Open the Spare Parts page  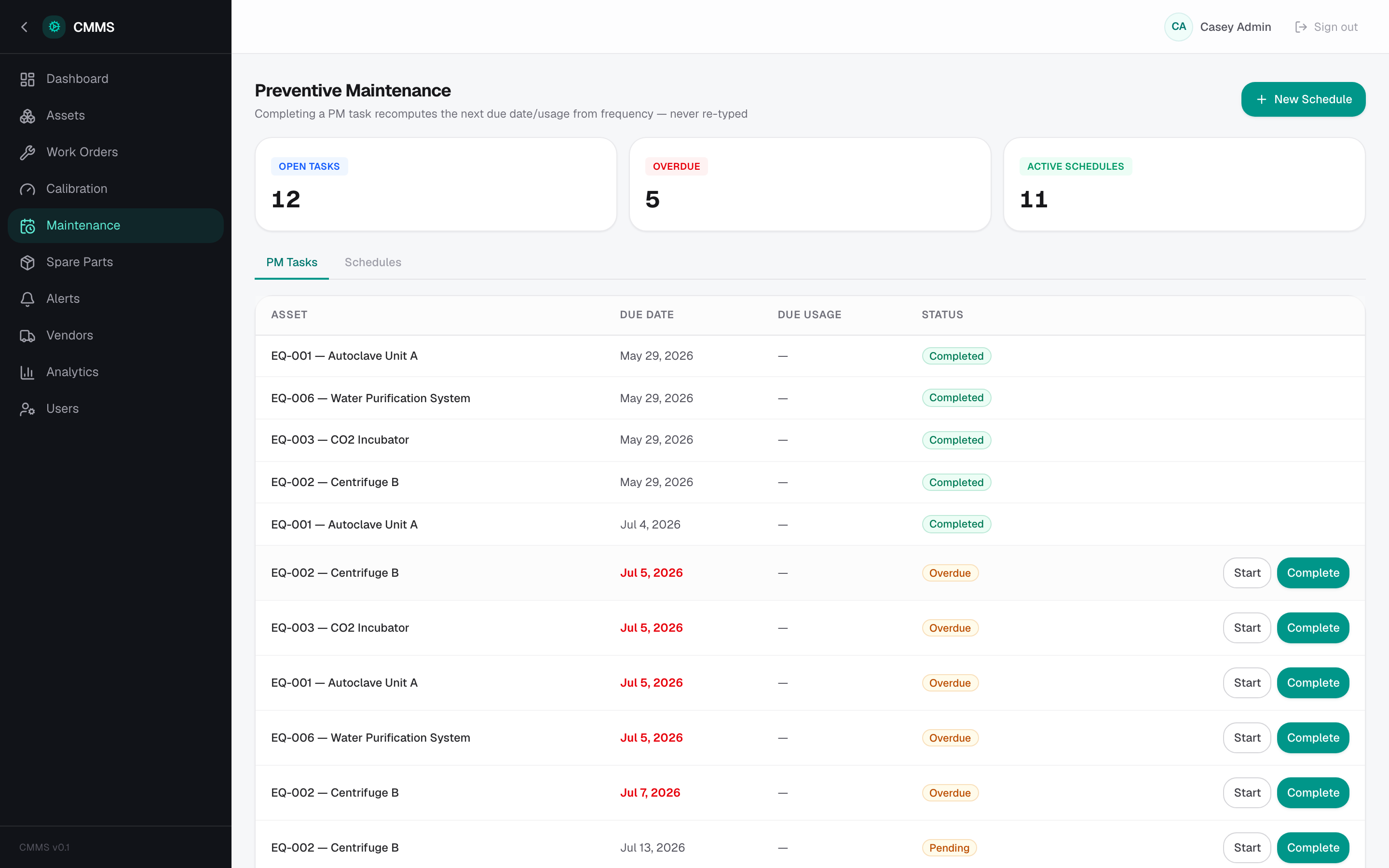pyautogui.click(x=115, y=262)
